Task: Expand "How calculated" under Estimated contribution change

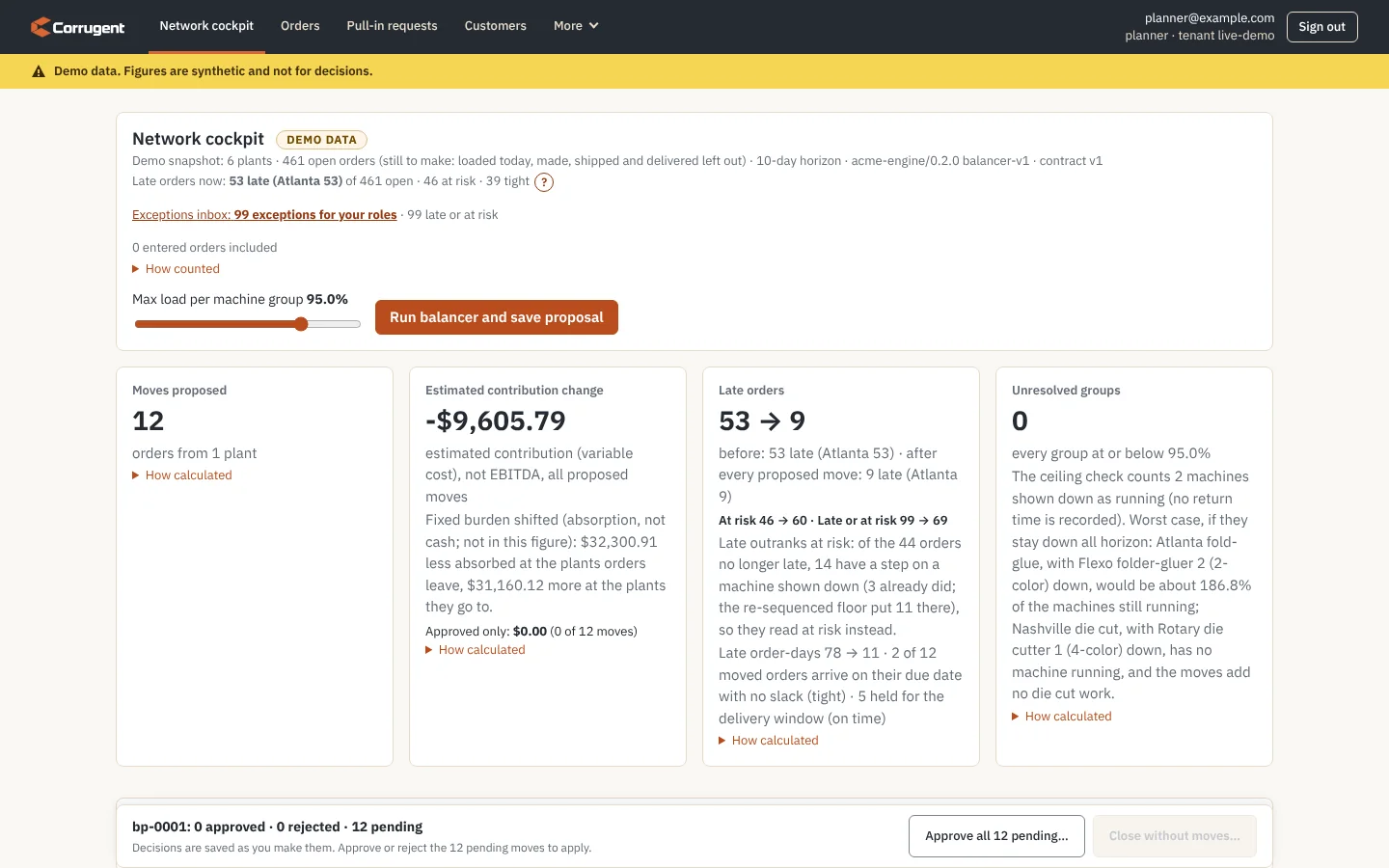Action: coord(476,650)
